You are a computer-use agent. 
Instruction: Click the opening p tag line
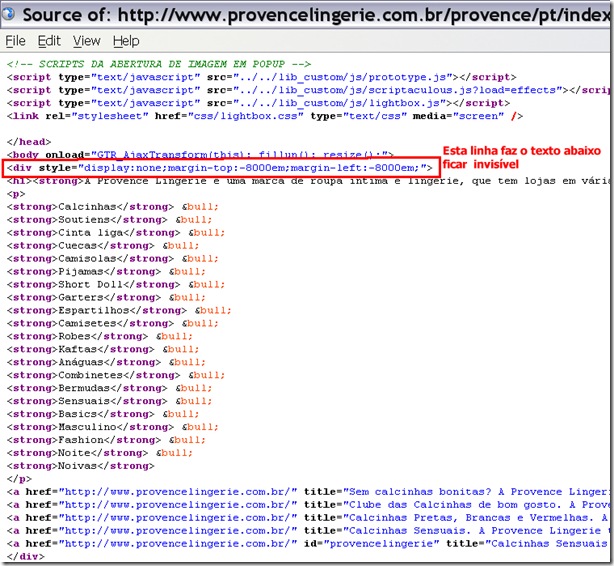(16, 193)
